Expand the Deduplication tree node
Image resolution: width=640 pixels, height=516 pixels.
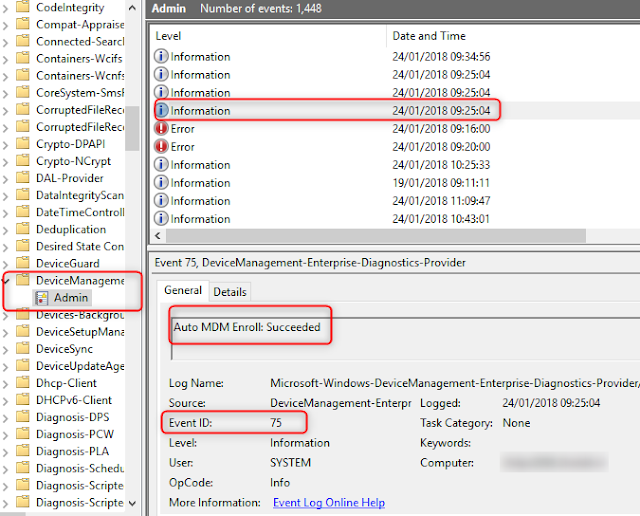coord(5,230)
